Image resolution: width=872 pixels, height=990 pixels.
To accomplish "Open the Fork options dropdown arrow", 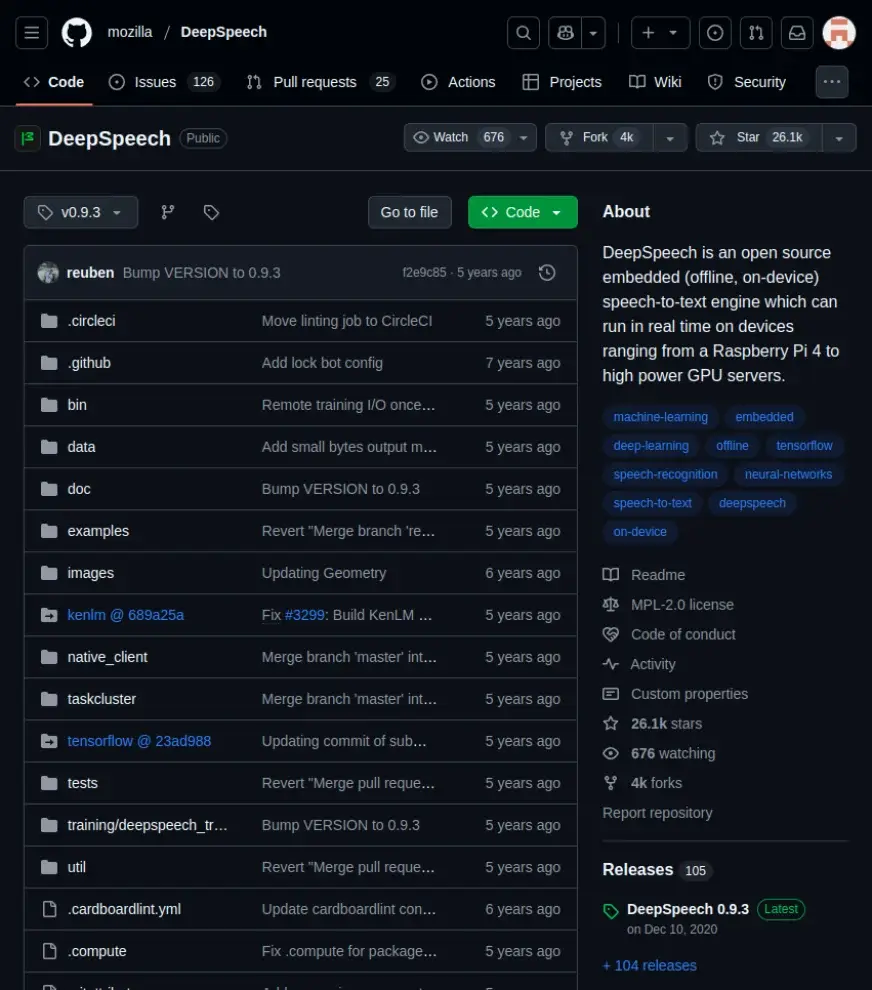I will point(670,137).
